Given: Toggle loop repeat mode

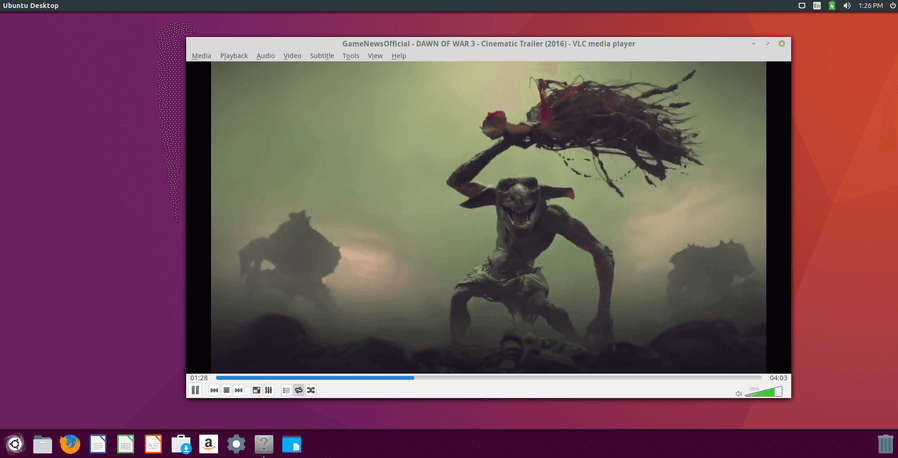Looking at the screenshot, I should 298,390.
